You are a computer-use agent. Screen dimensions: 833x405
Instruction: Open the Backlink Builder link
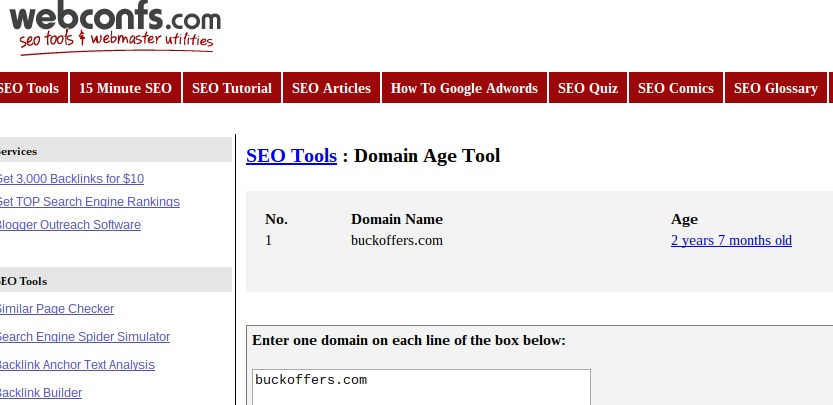(x=40, y=393)
